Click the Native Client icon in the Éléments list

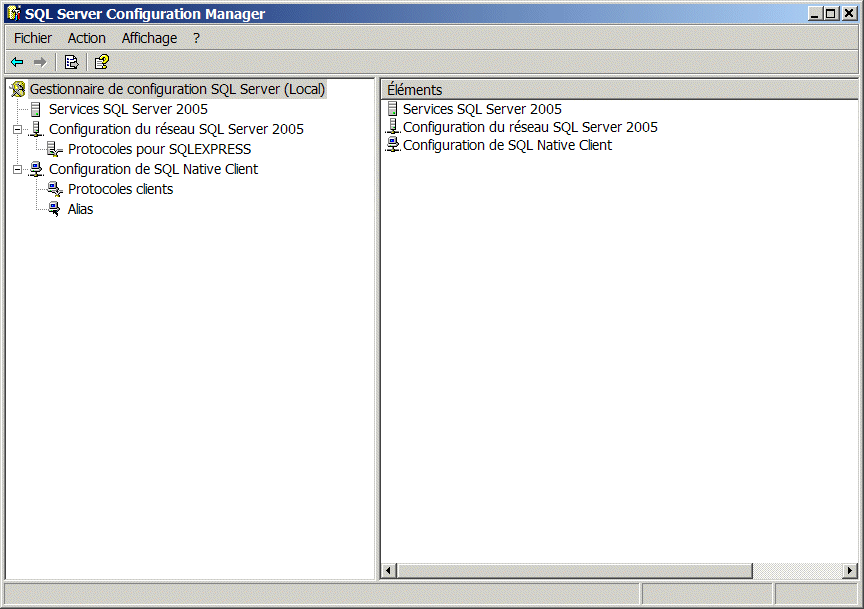pos(392,144)
